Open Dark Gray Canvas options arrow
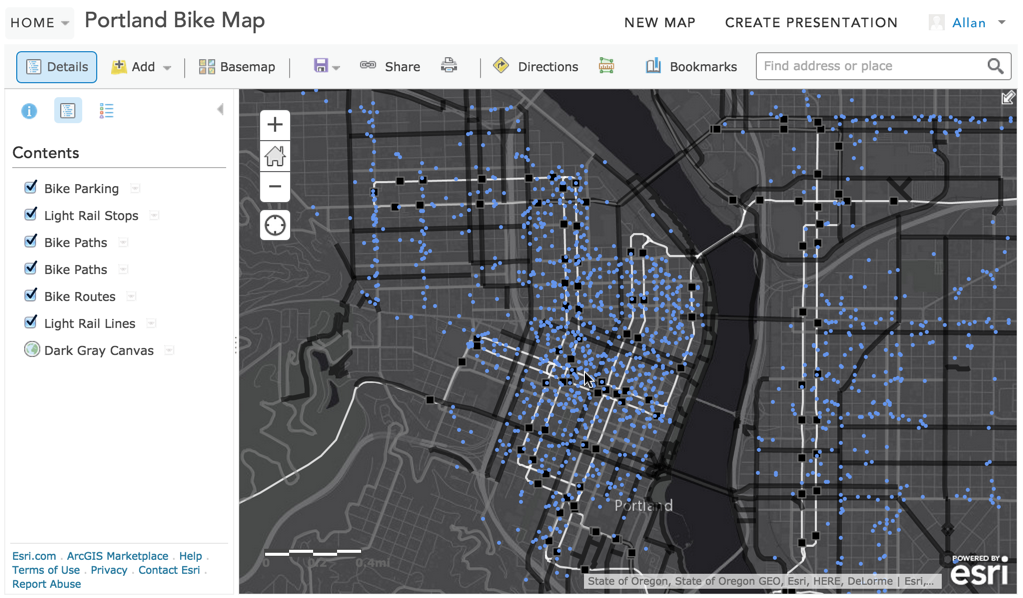 169,350
